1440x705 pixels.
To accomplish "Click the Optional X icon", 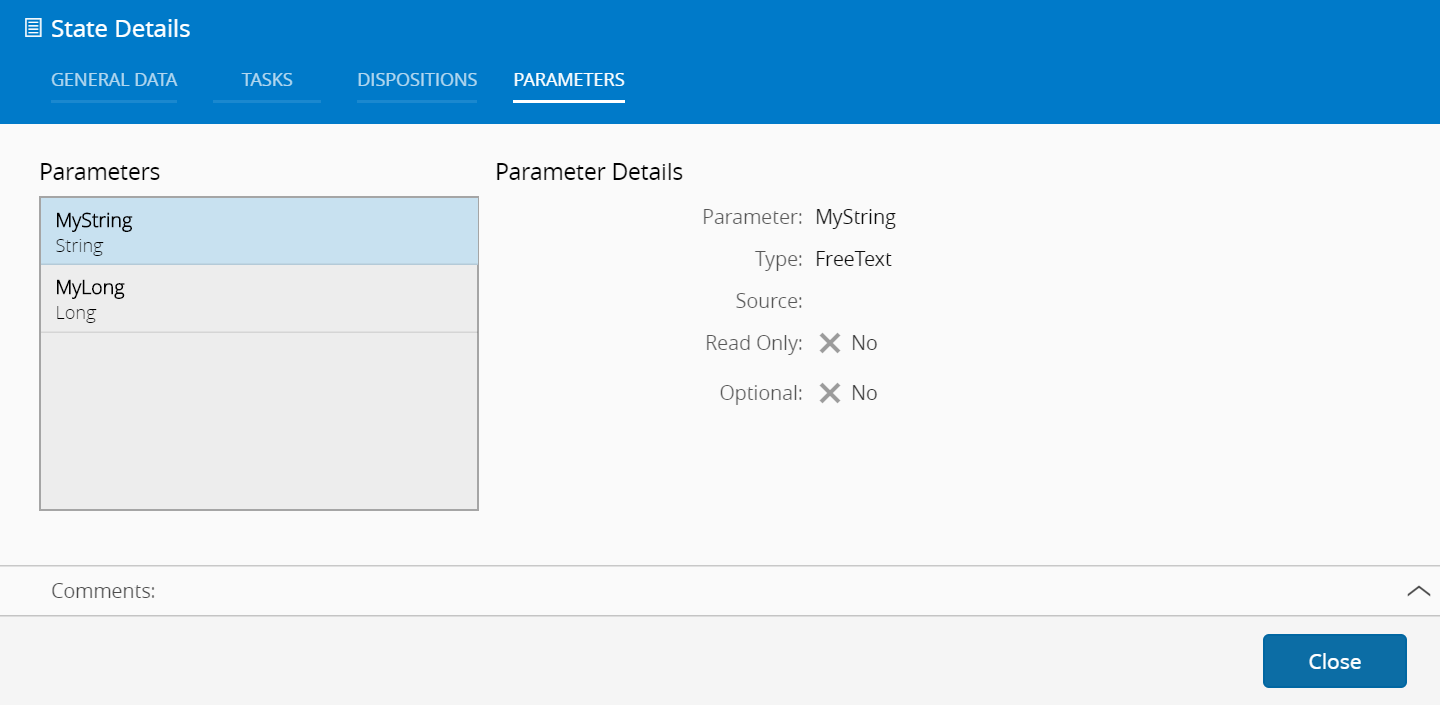I will point(829,393).
